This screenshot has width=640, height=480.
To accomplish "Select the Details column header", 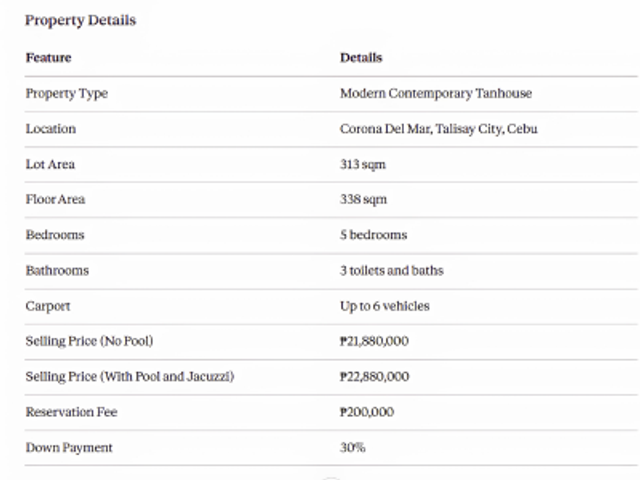I will pyautogui.click(x=361, y=58).
